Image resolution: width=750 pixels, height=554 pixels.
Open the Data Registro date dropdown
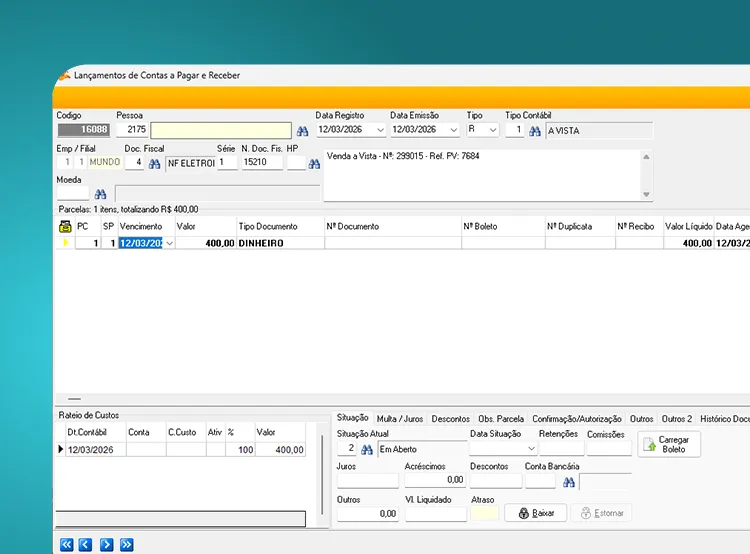pyautogui.click(x=380, y=130)
